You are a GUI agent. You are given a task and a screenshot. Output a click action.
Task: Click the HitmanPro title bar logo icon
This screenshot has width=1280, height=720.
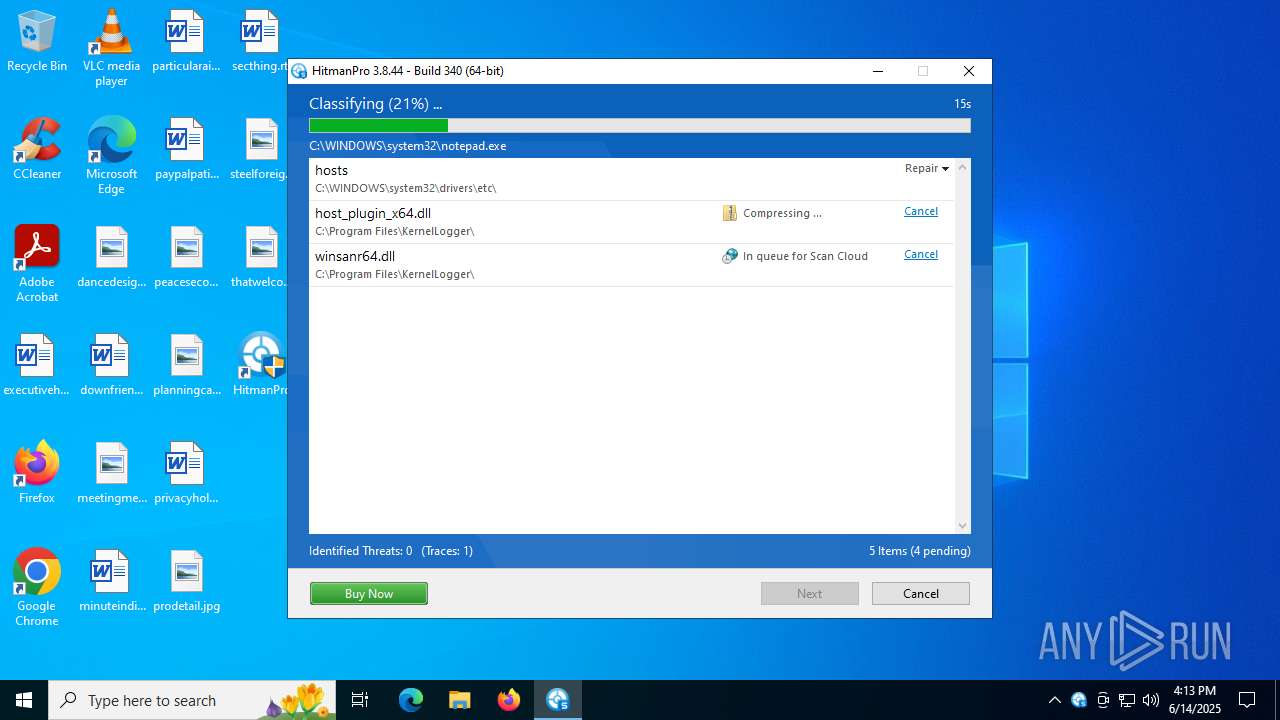299,71
